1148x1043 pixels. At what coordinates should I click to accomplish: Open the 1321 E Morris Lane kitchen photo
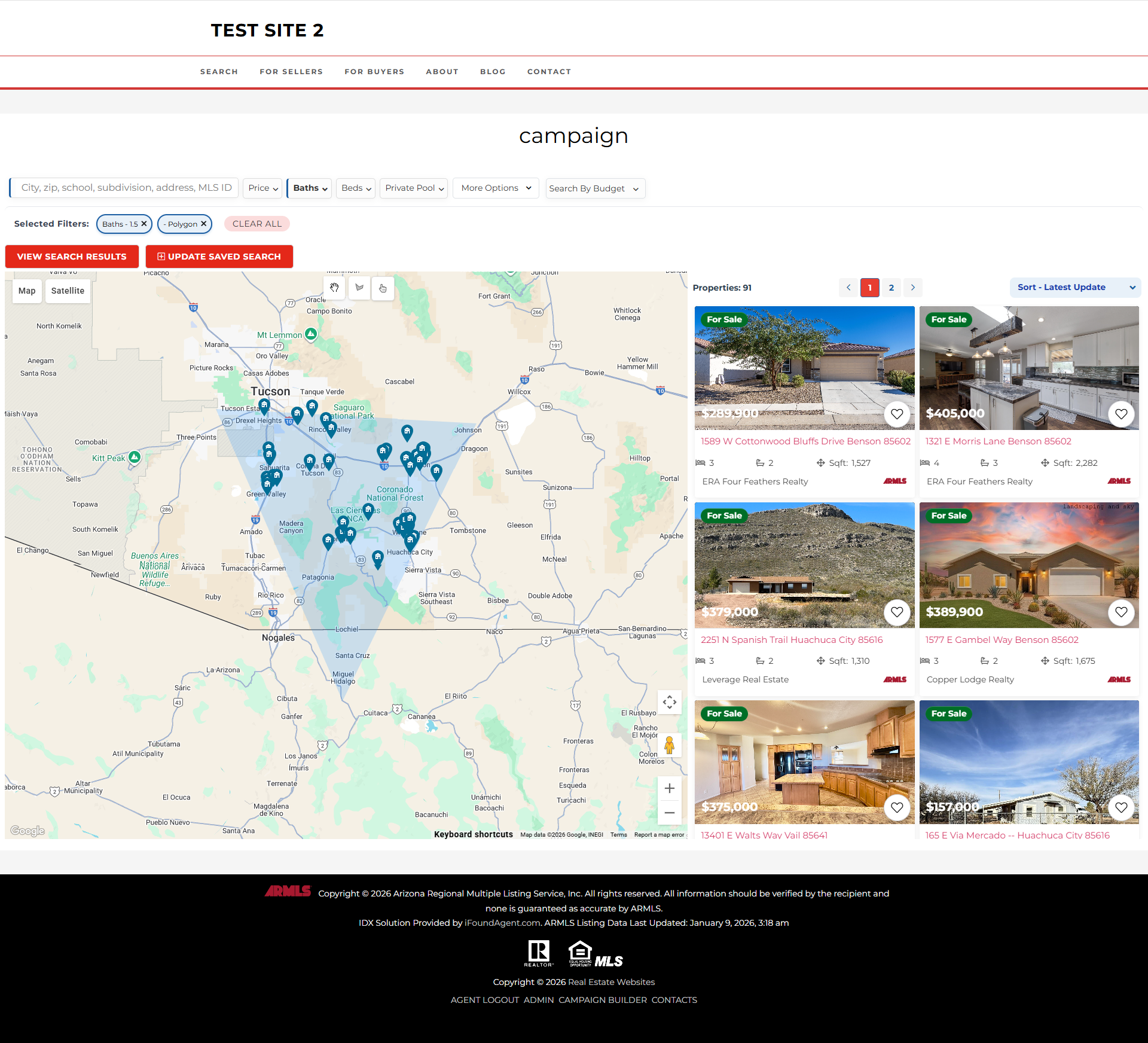pos(1029,368)
